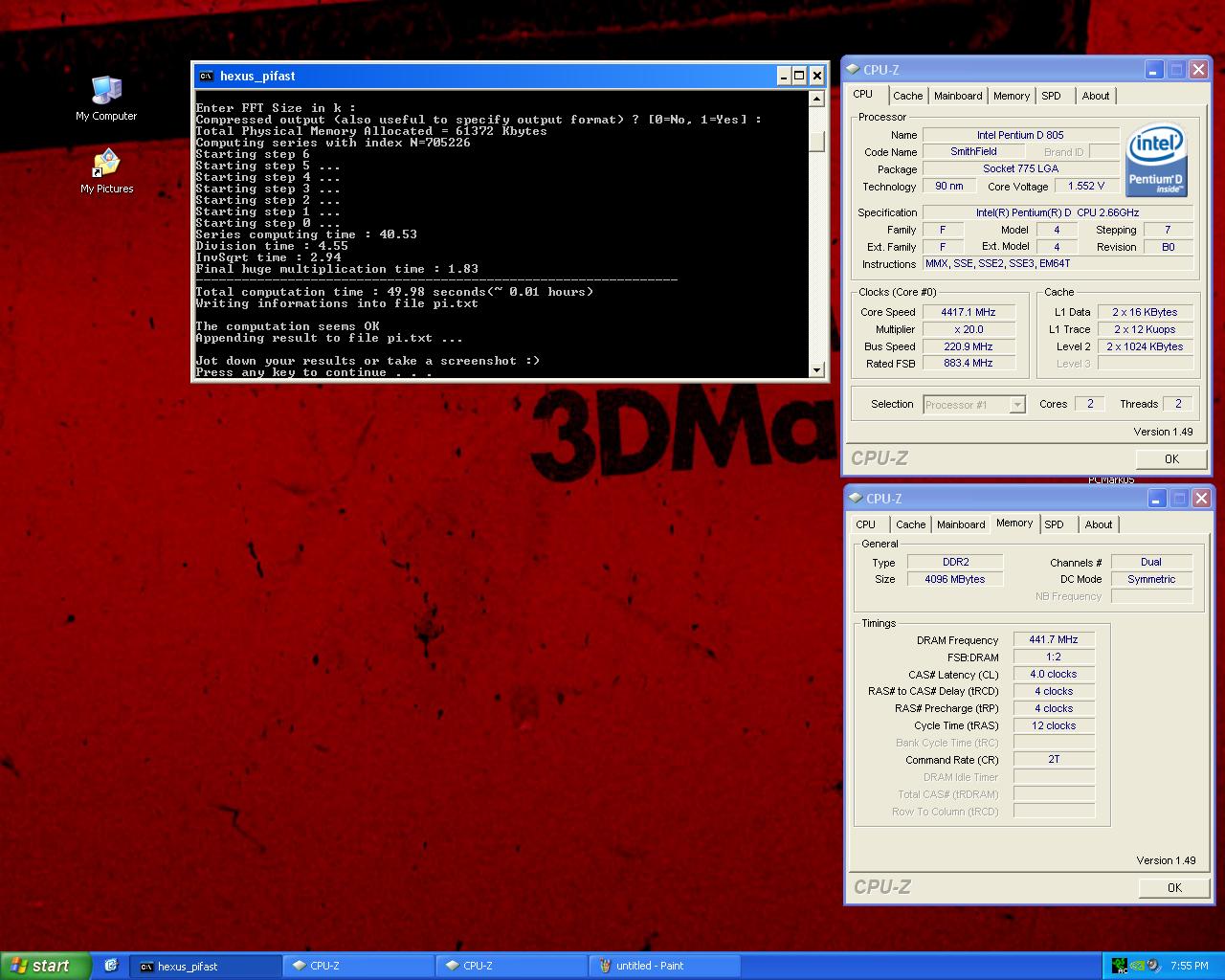
Task: Click the NVIDIA icon in the system tray
Action: pos(1137,966)
